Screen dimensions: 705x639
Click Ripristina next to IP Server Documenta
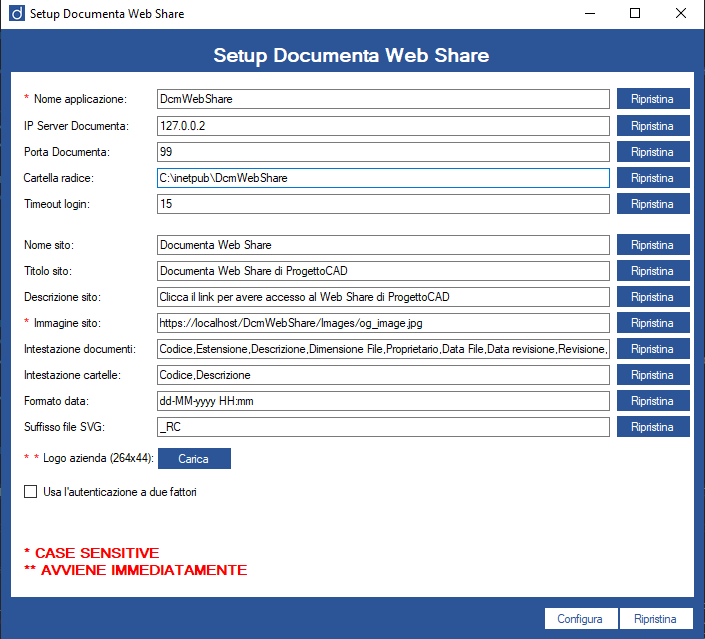653,126
